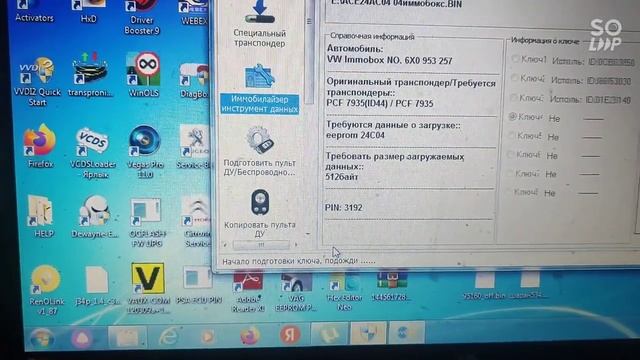Launch WinOLS from desktop

(x=144, y=75)
